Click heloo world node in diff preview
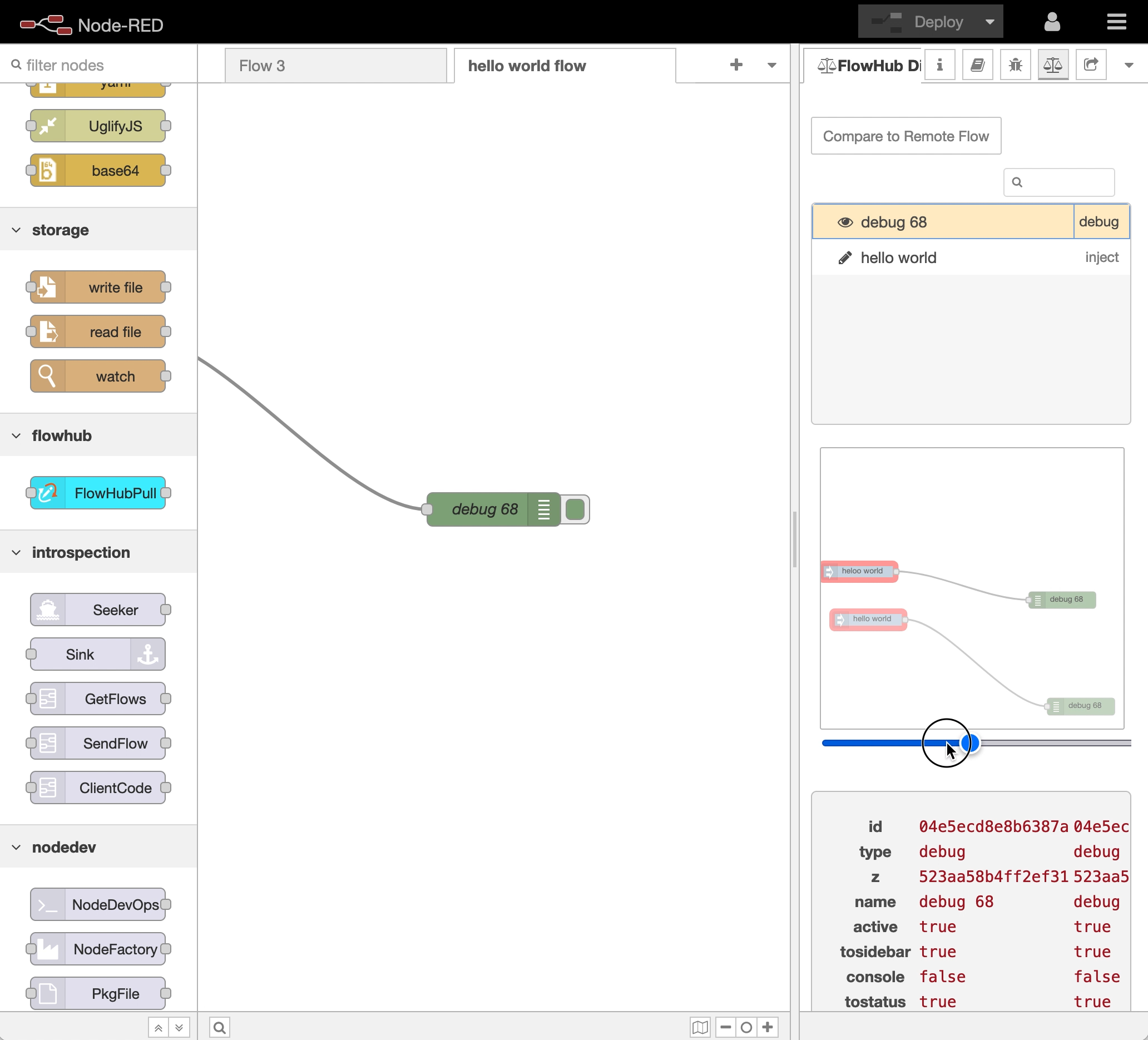The width and height of the screenshot is (1148, 1040). tap(860, 571)
